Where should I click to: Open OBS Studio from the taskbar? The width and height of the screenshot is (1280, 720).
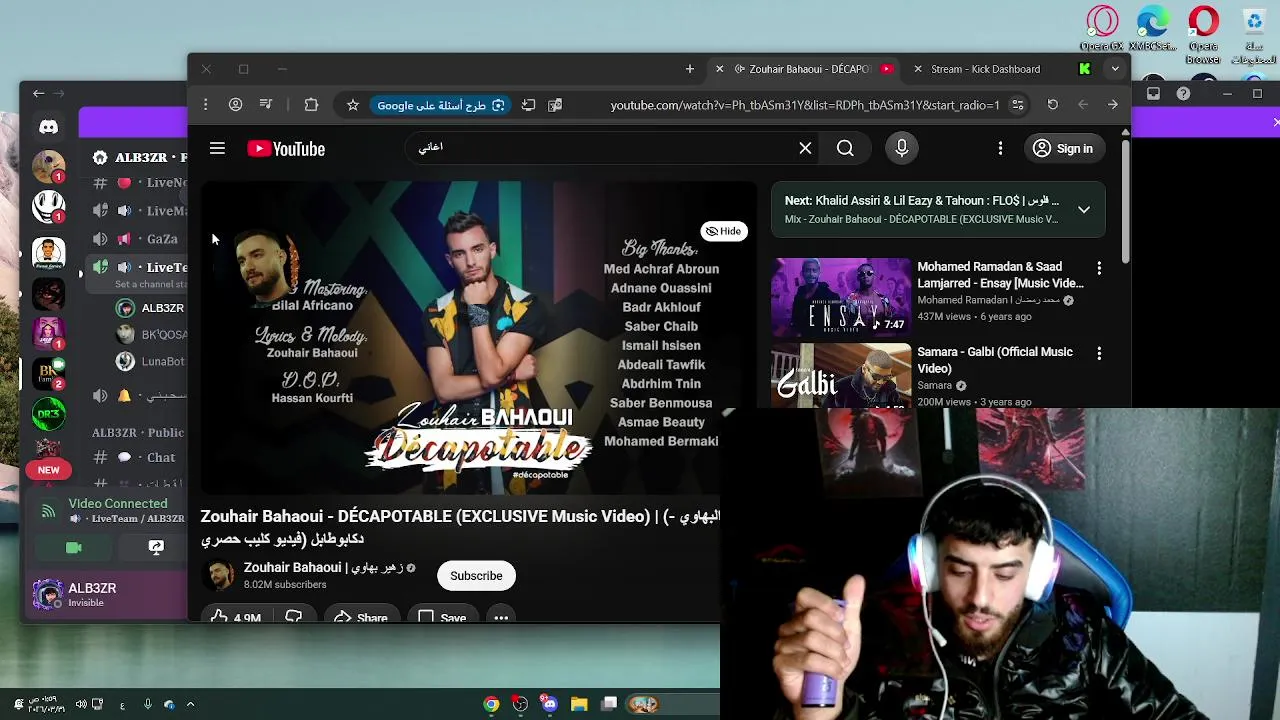(520, 704)
